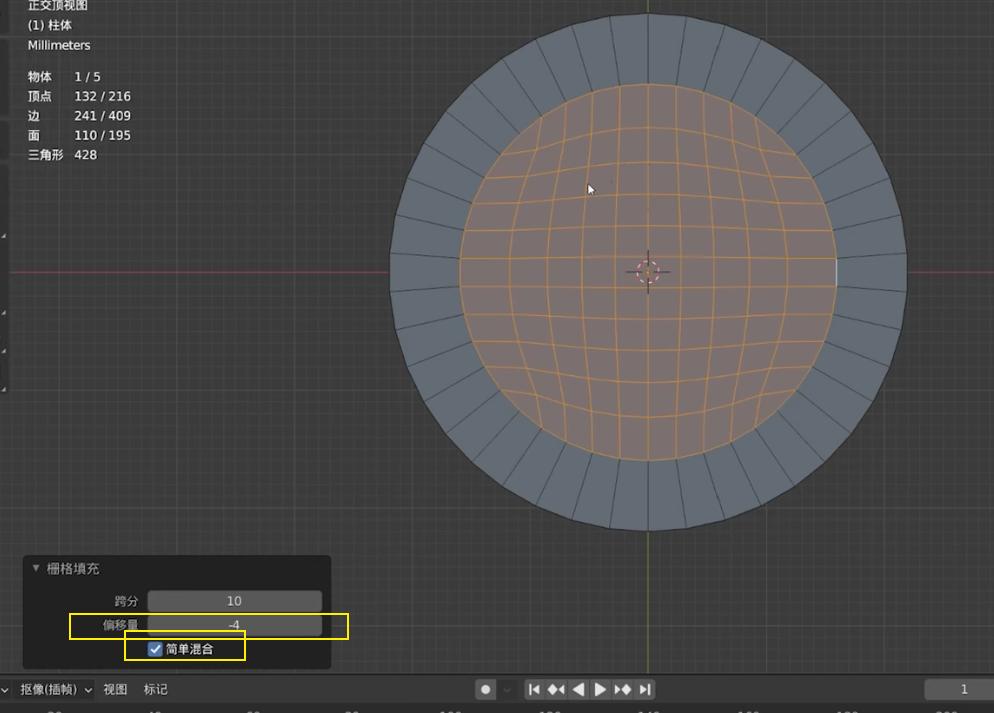Click the 偏移量 field showing -4

coord(235,625)
